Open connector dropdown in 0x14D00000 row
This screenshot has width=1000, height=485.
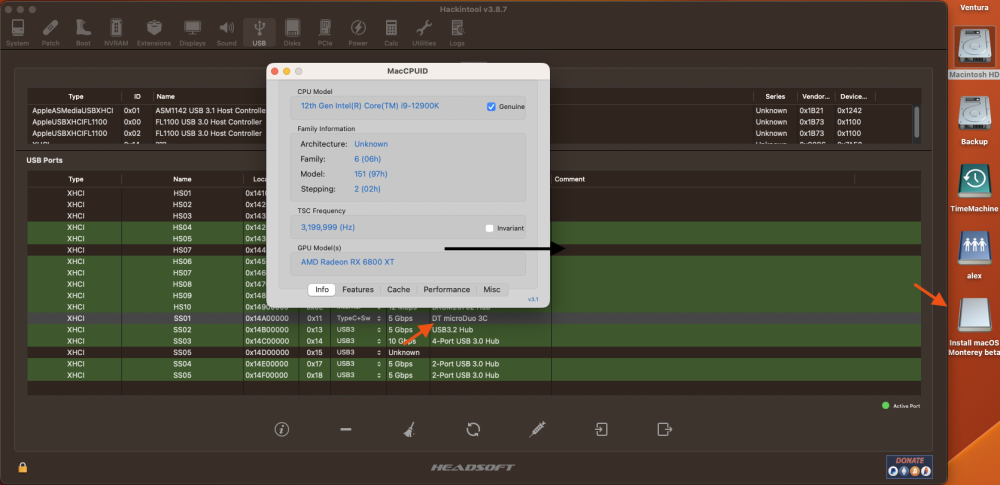coord(358,352)
